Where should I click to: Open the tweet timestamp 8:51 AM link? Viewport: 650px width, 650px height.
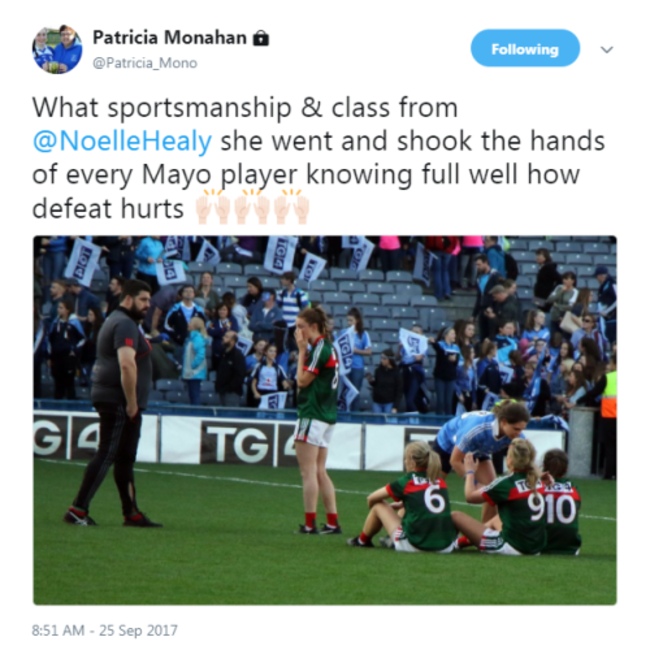(58, 630)
